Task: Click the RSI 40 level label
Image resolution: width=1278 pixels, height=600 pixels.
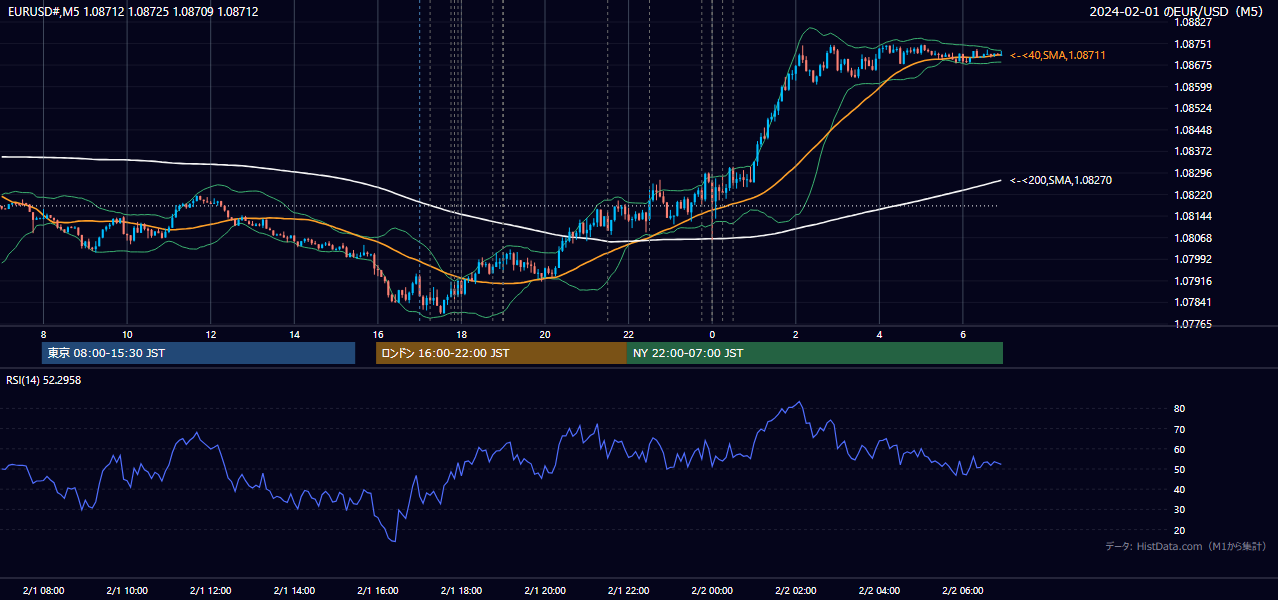Action: point(1179,489)
